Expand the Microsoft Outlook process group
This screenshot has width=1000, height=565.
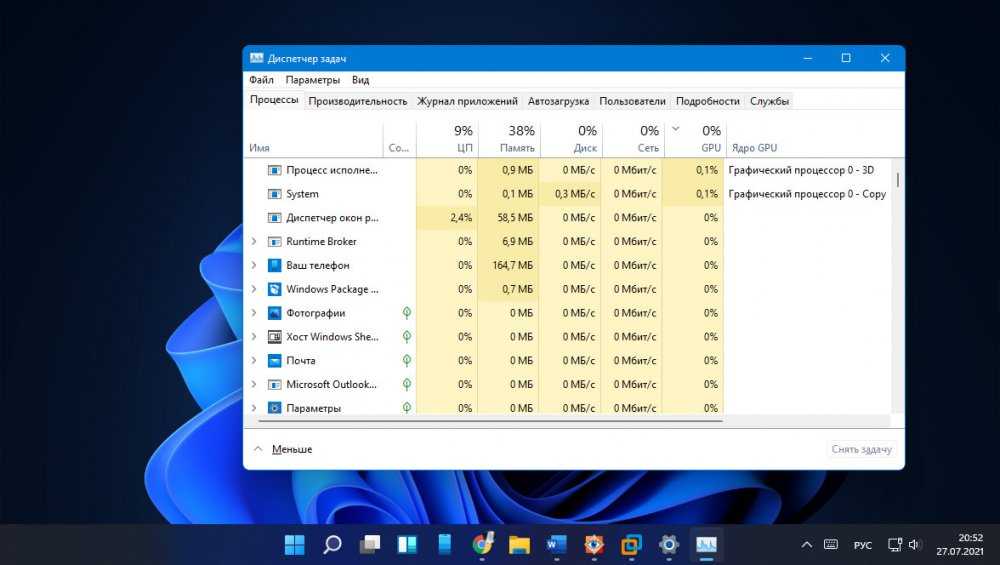(x=254, y=384)
